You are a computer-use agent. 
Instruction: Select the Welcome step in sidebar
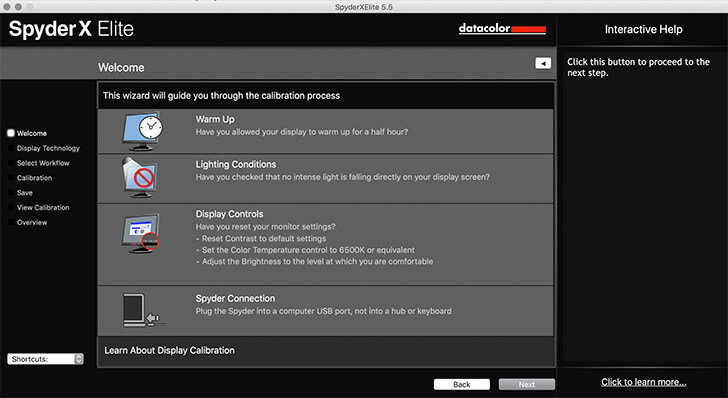27,133
